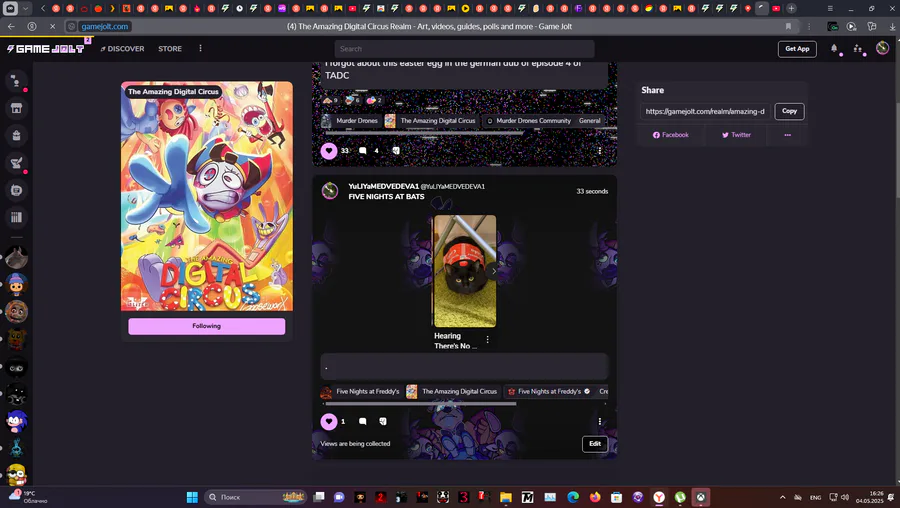The height and width of the screenshot is (508, 900).
Task: Open the Sonic community in sidebar
Action: pos(16,421)
